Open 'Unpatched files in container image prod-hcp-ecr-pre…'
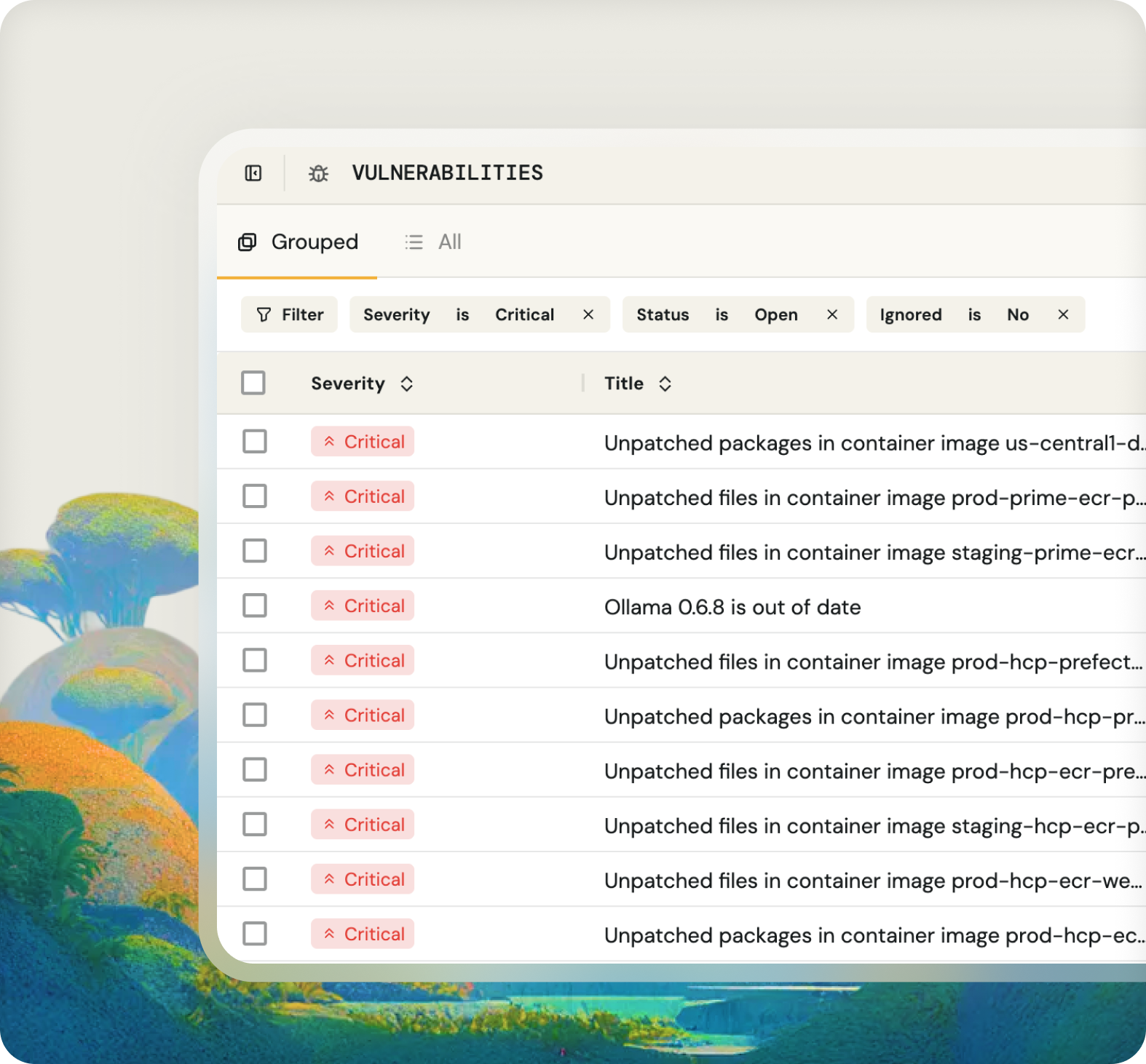This screenshot has height=1064, width=1146. pyautogui.click(x=874, y=771)
